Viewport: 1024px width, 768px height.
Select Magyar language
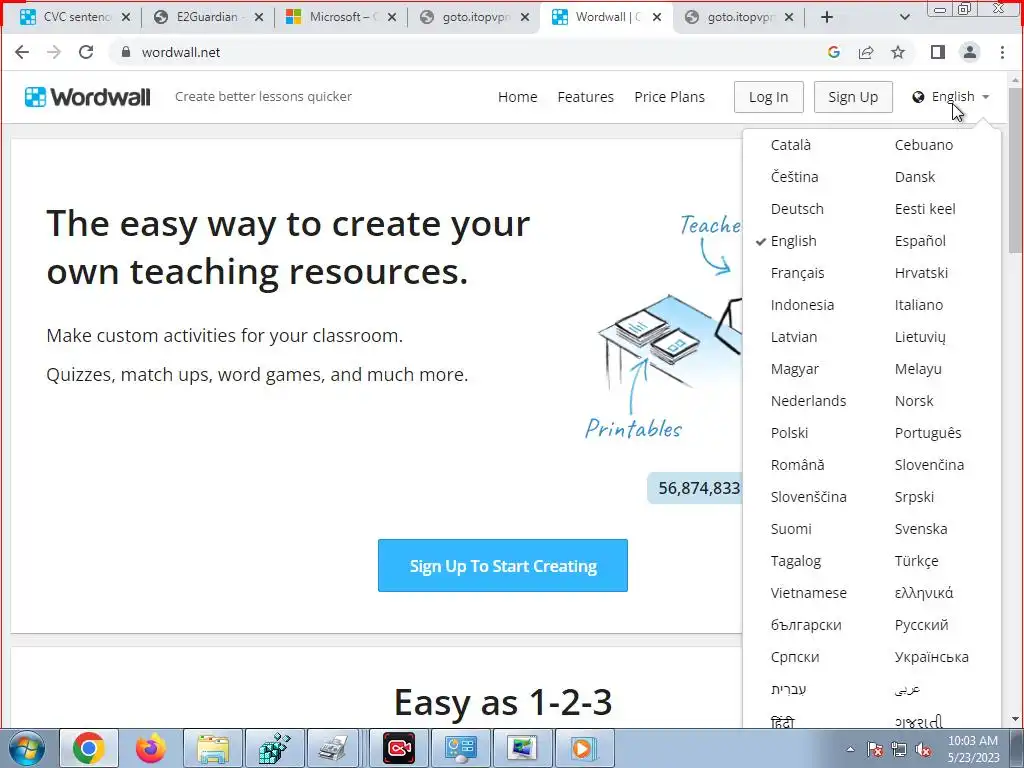794,369
